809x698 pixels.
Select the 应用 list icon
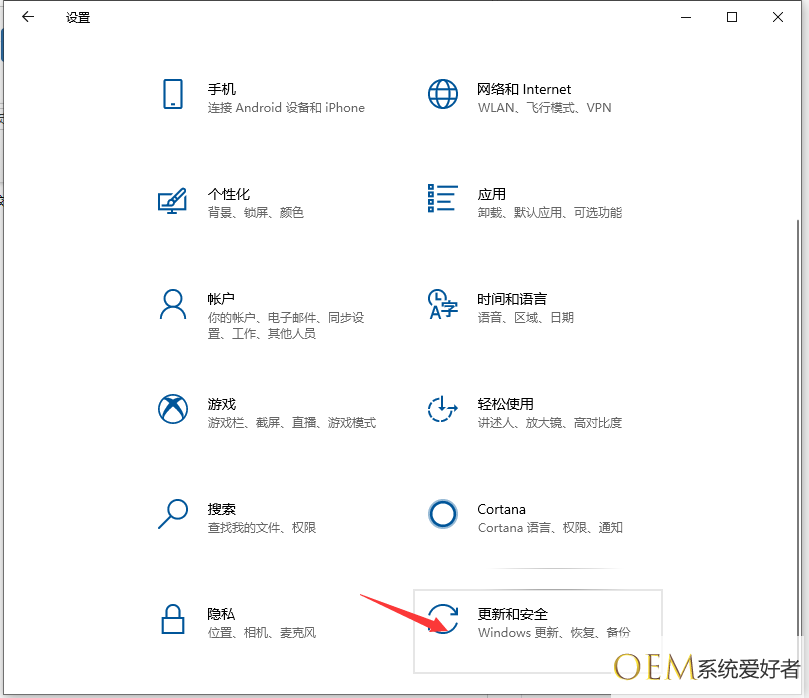point(442,198)
